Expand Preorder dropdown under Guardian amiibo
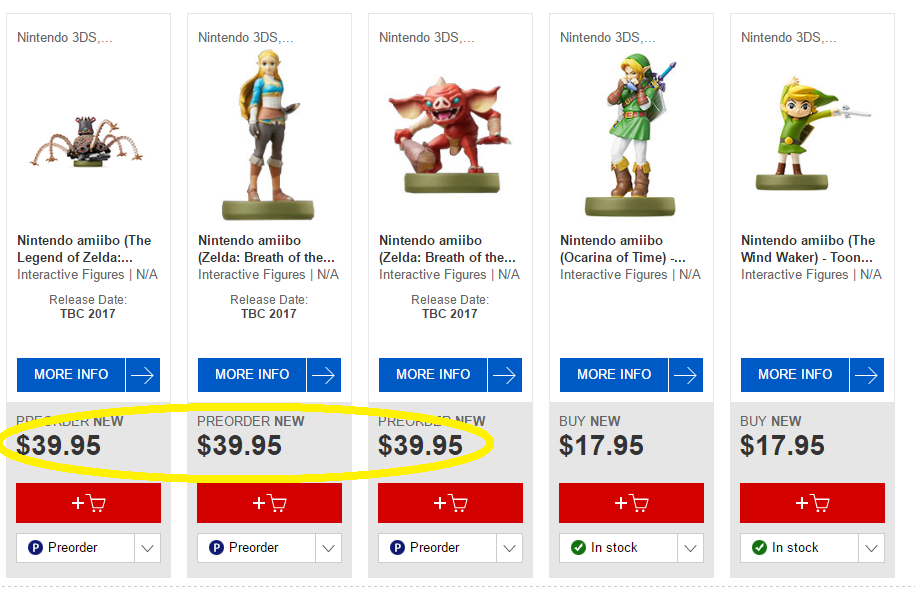 tap(147, 548)
